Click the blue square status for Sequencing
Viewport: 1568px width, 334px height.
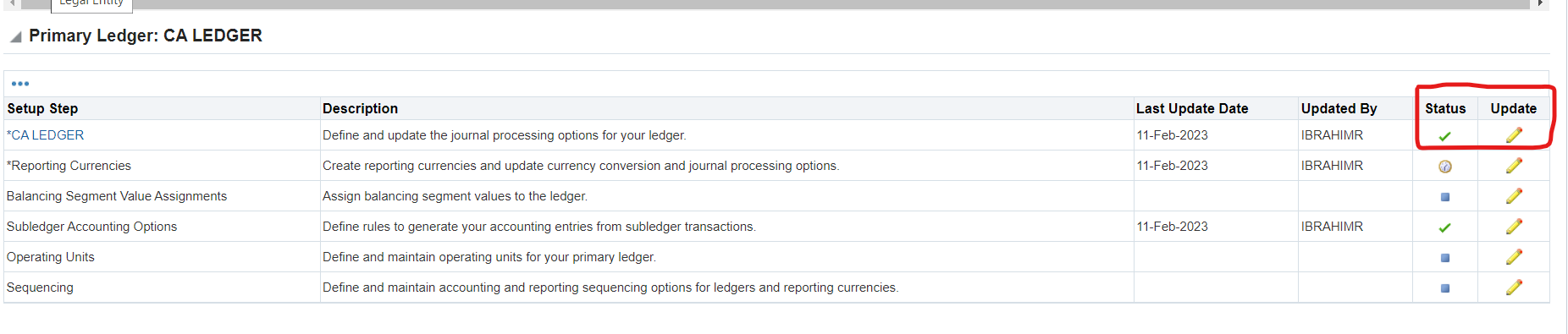click(1444, 288)
